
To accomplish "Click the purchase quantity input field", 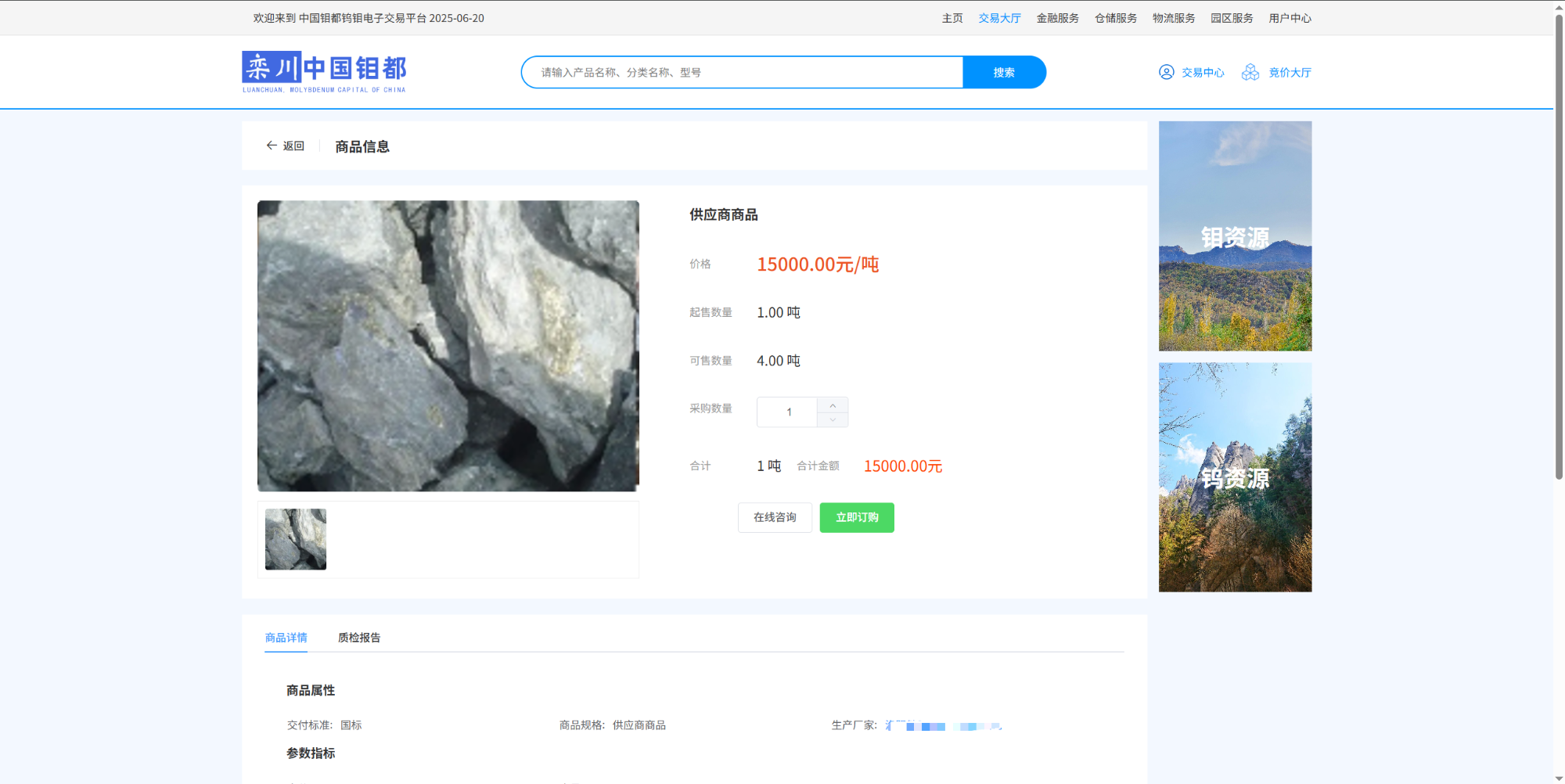I will pos(788,412).
